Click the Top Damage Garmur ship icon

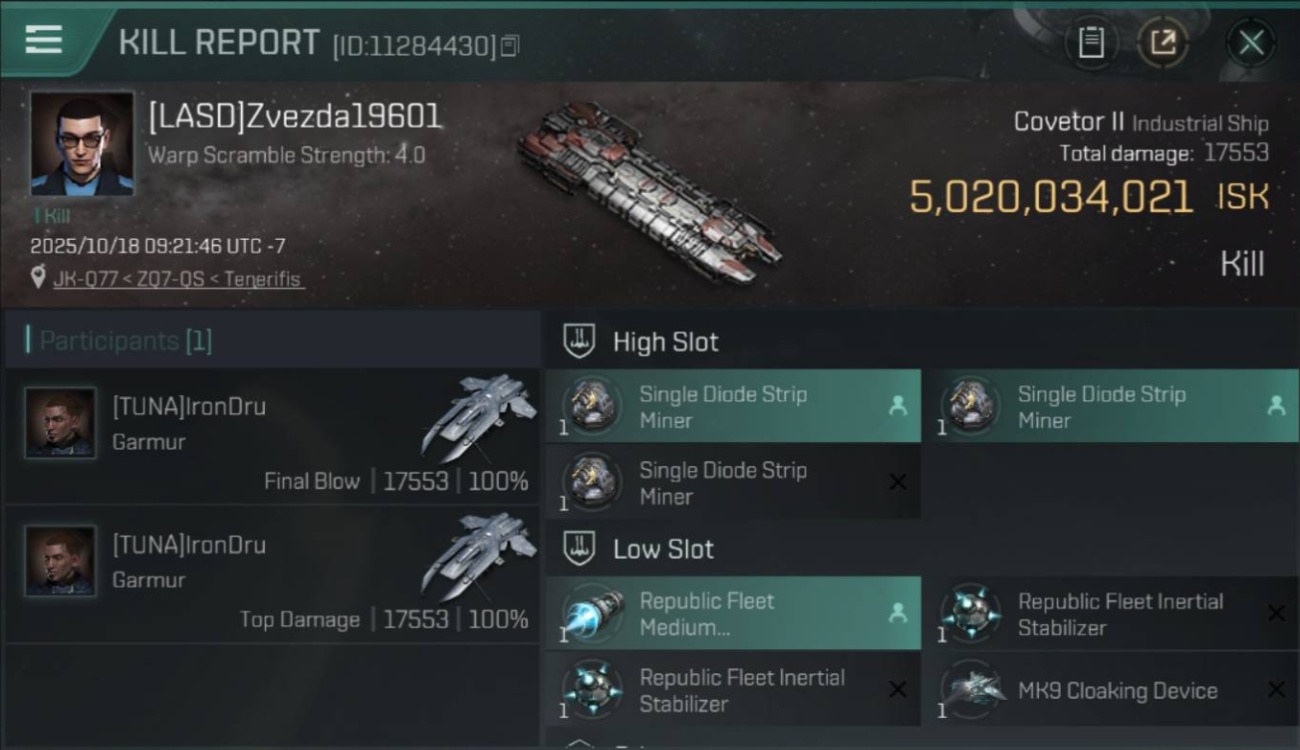point(478,556)
